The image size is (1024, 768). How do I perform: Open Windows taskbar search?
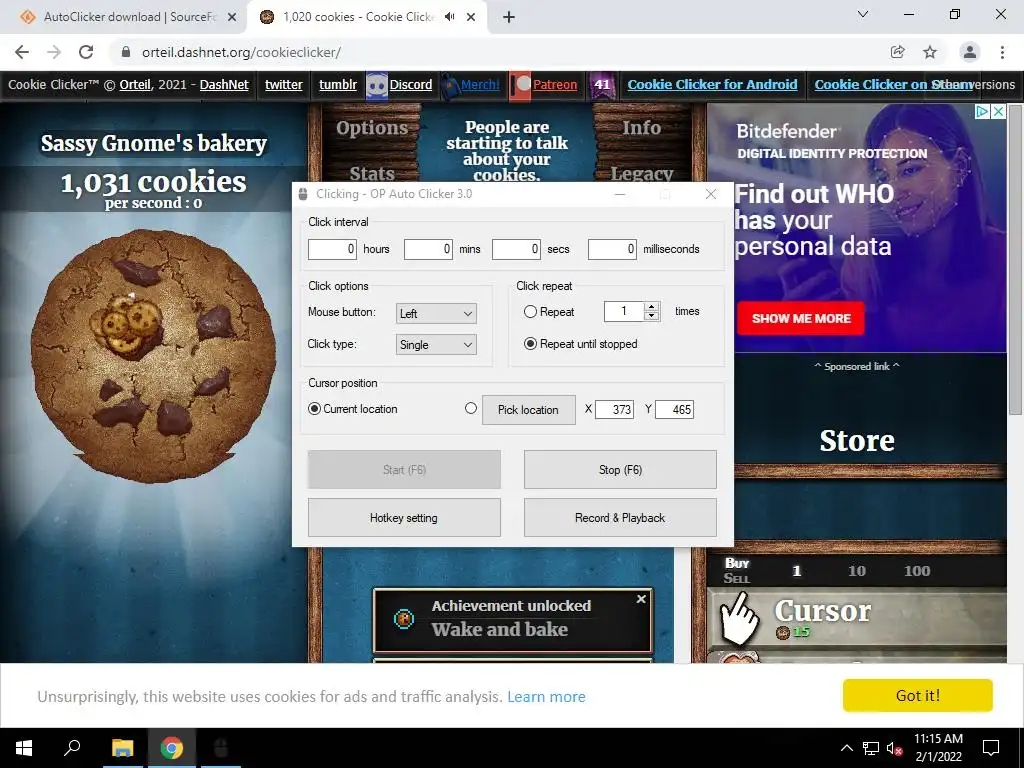coord(72,748)
